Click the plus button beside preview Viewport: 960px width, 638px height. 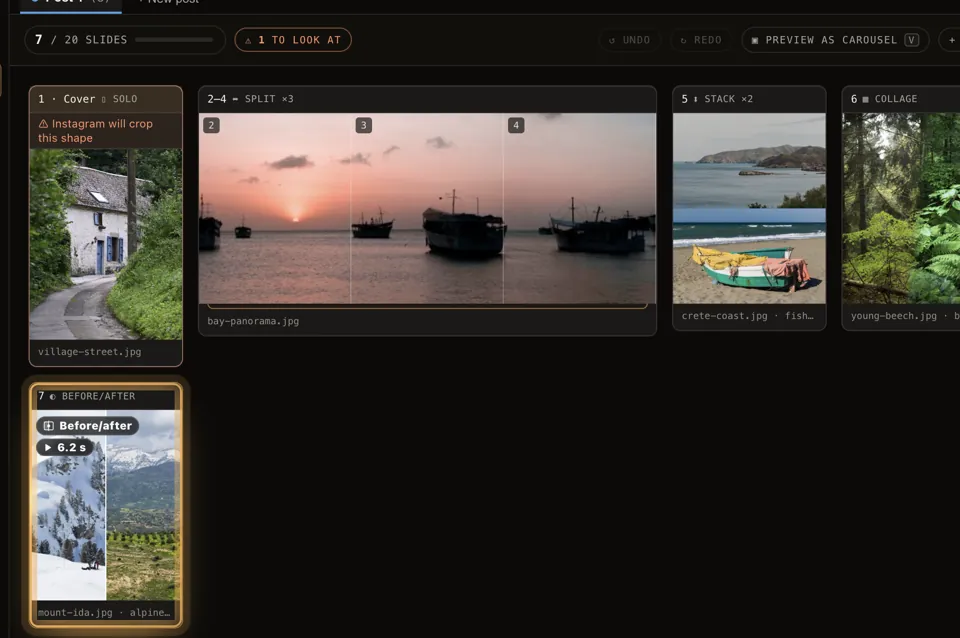tap(951, 40)
